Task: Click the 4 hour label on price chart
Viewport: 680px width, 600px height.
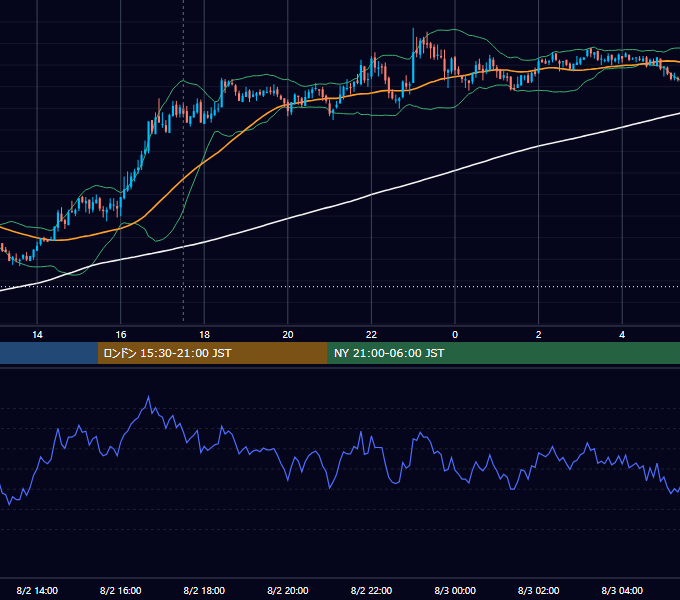Action: pos(622,335)
